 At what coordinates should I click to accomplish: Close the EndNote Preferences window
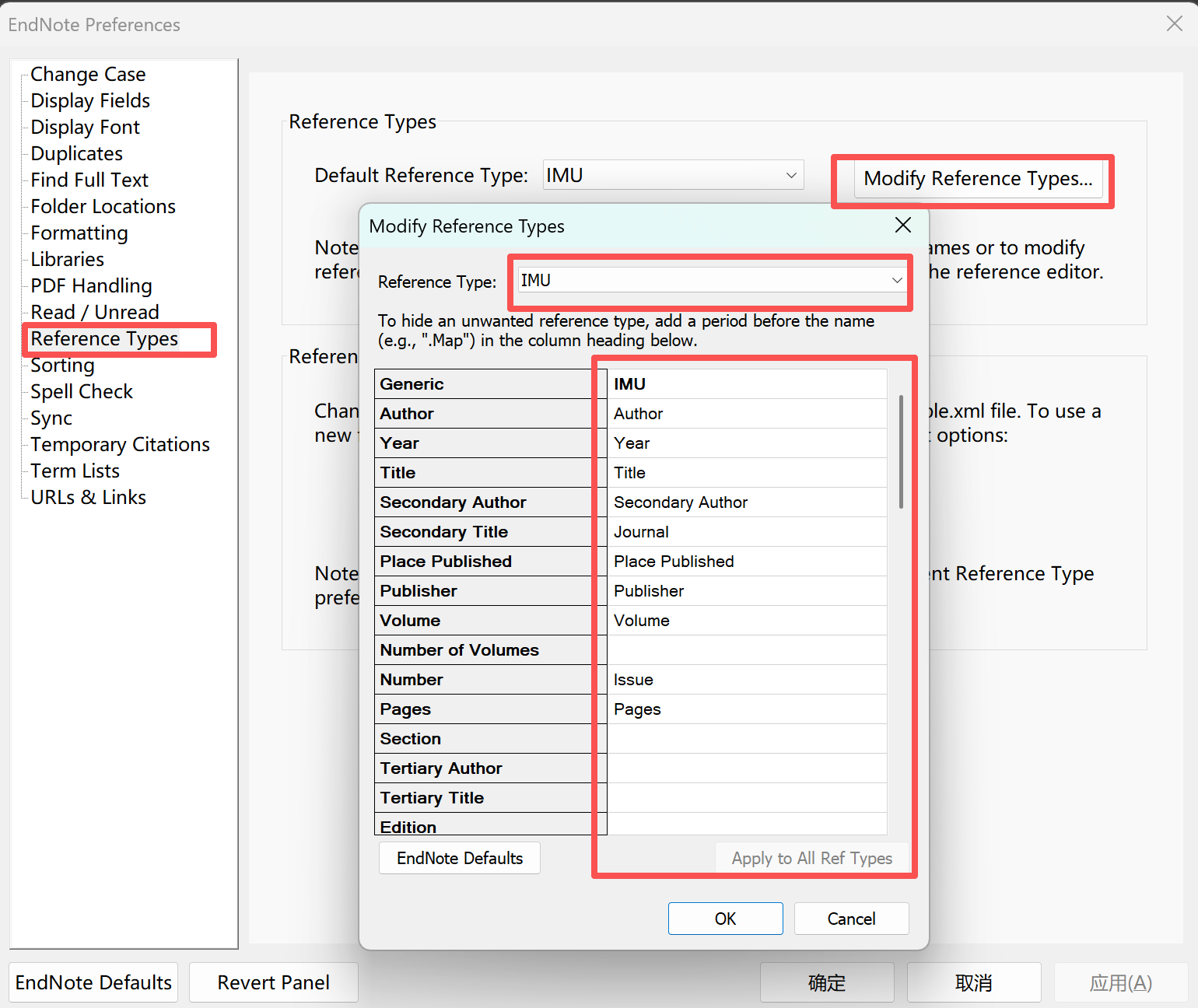click(x=1175, y=24)
